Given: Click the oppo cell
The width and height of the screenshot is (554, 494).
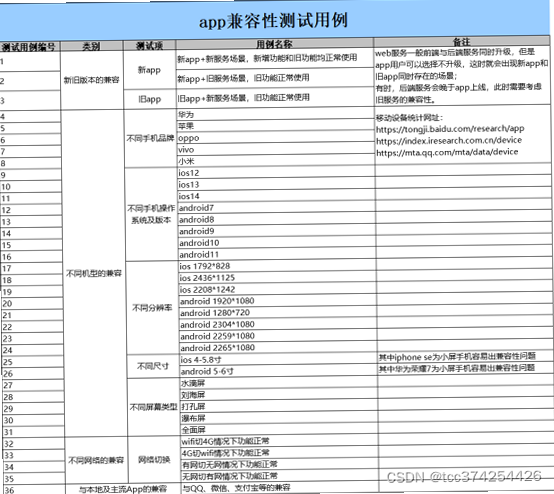Looking at the screenshot, I should (x=276, y=138).
